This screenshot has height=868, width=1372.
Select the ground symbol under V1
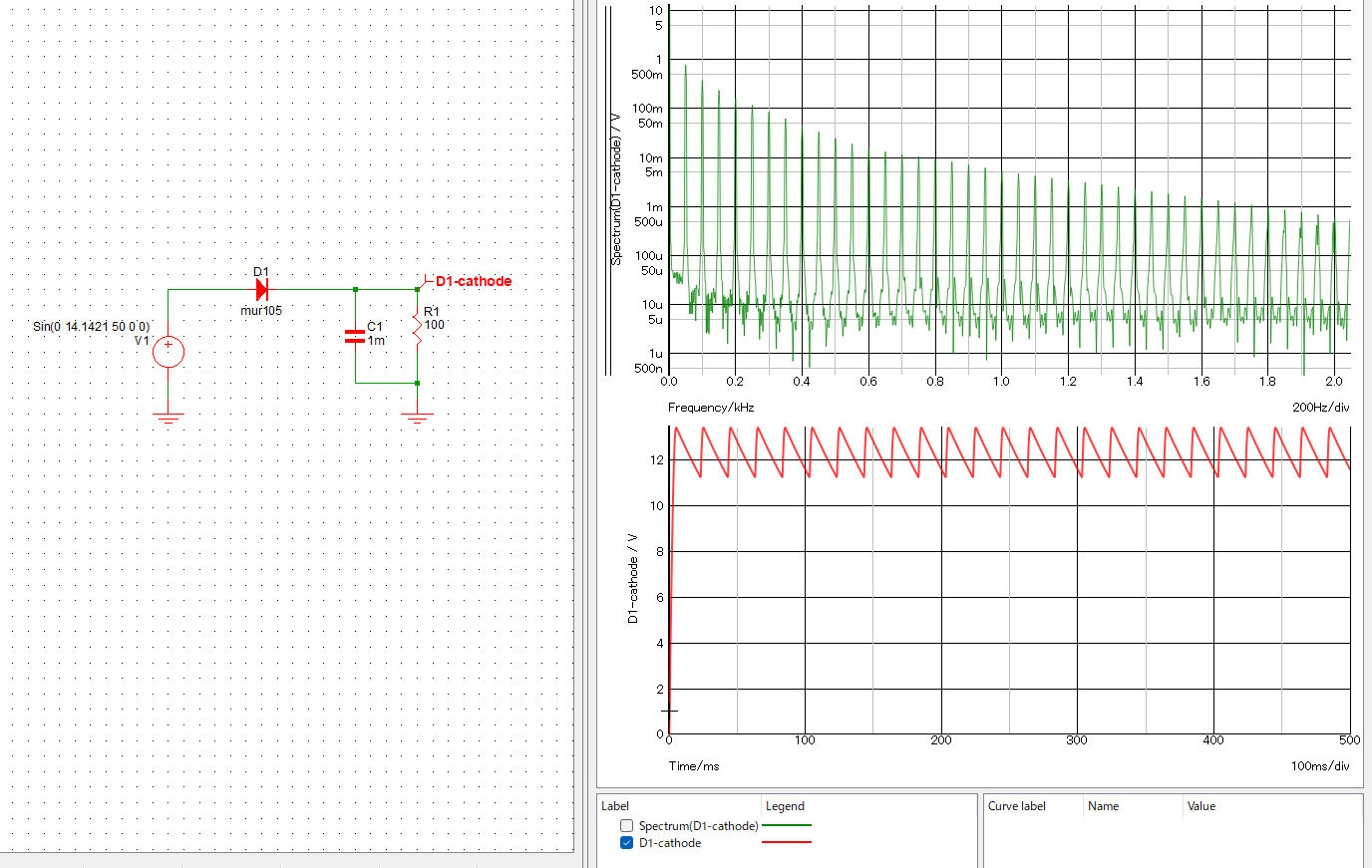pyautogui.click(x=169, y=419)
